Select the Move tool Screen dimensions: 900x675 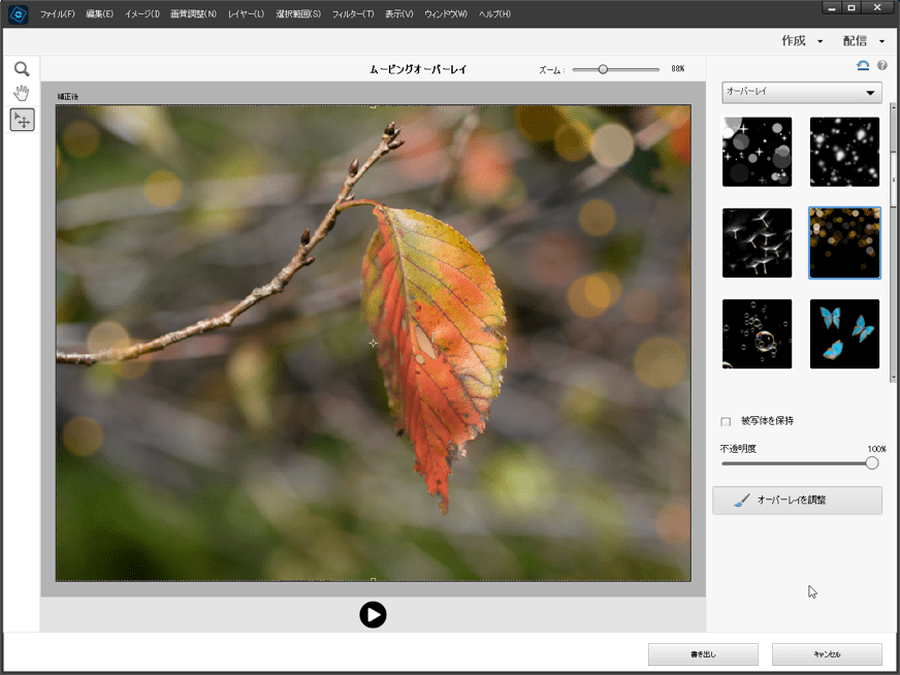[21, 120]
